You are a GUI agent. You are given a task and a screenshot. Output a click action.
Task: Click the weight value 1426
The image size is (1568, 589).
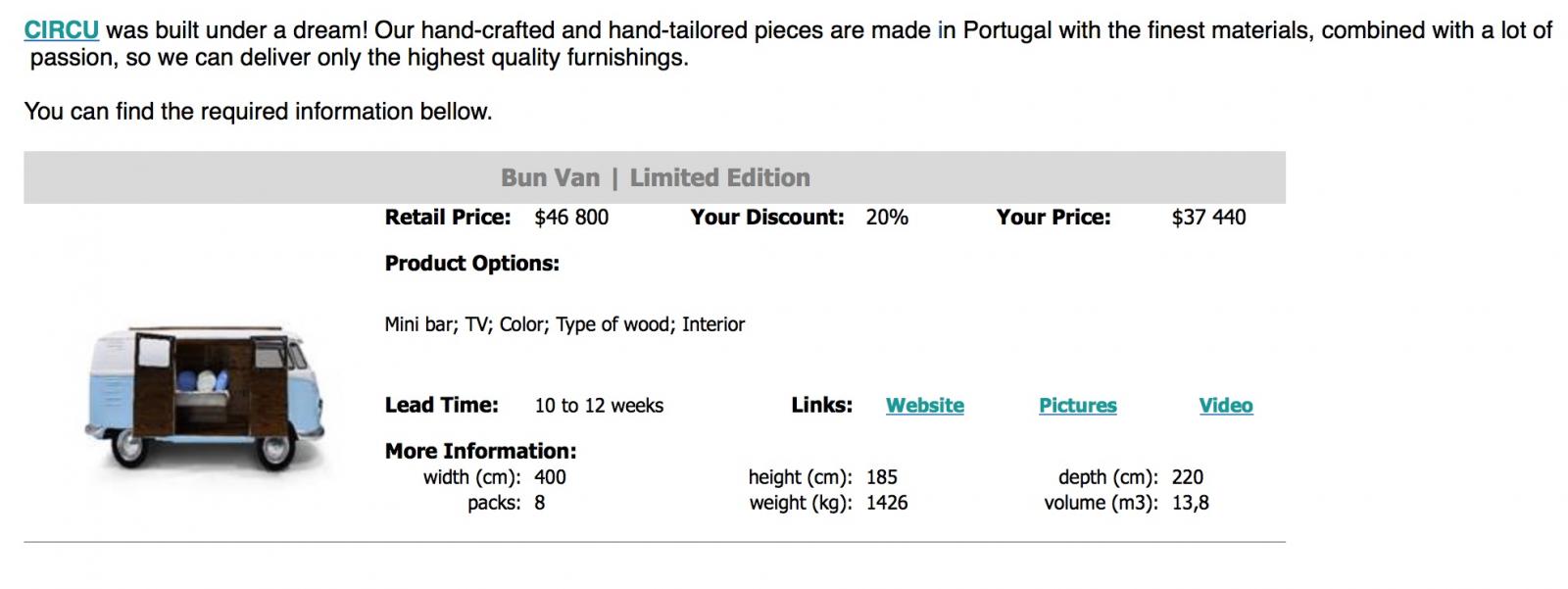coord(887,503)
